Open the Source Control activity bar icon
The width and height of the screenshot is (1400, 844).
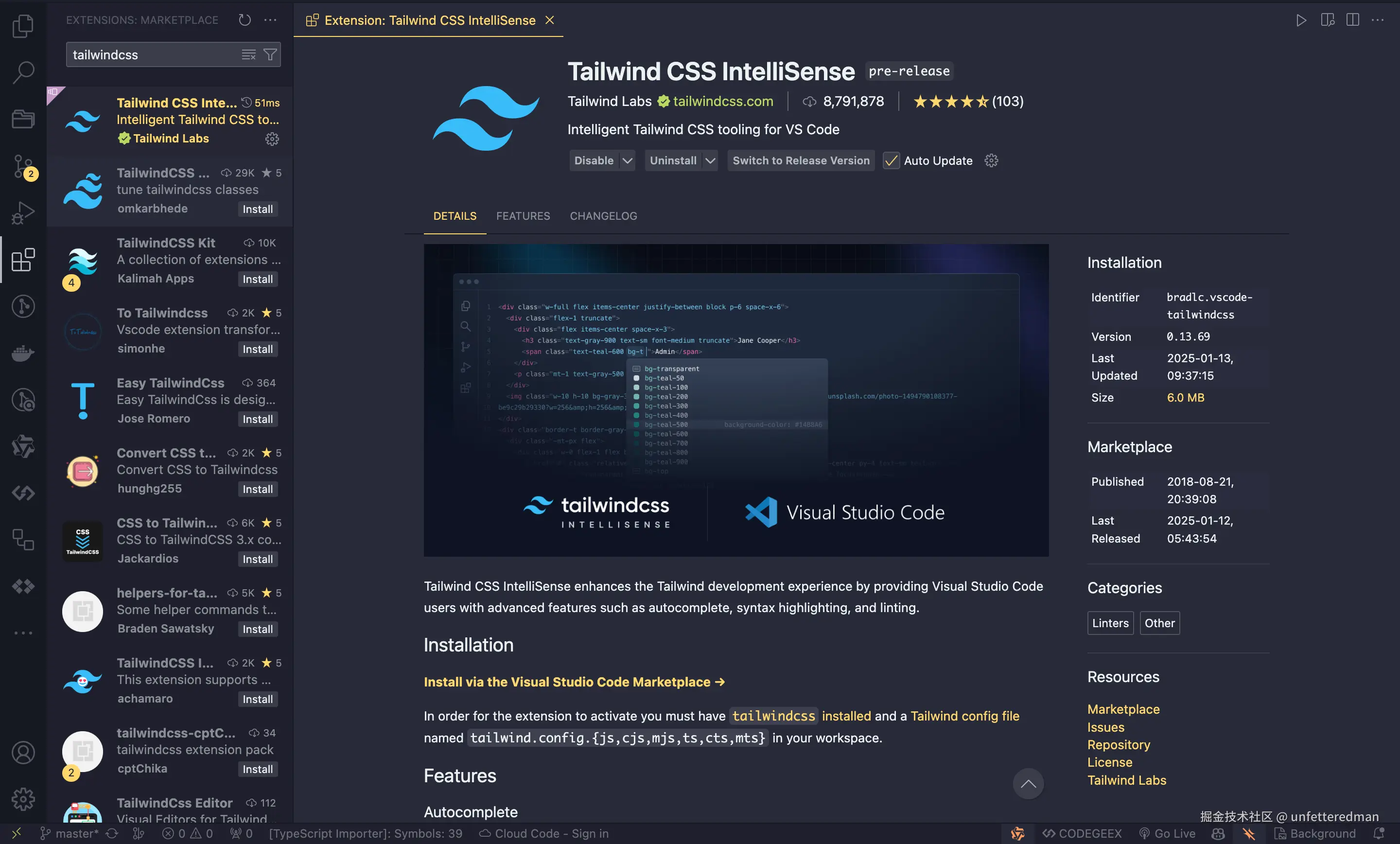[23, 167]
